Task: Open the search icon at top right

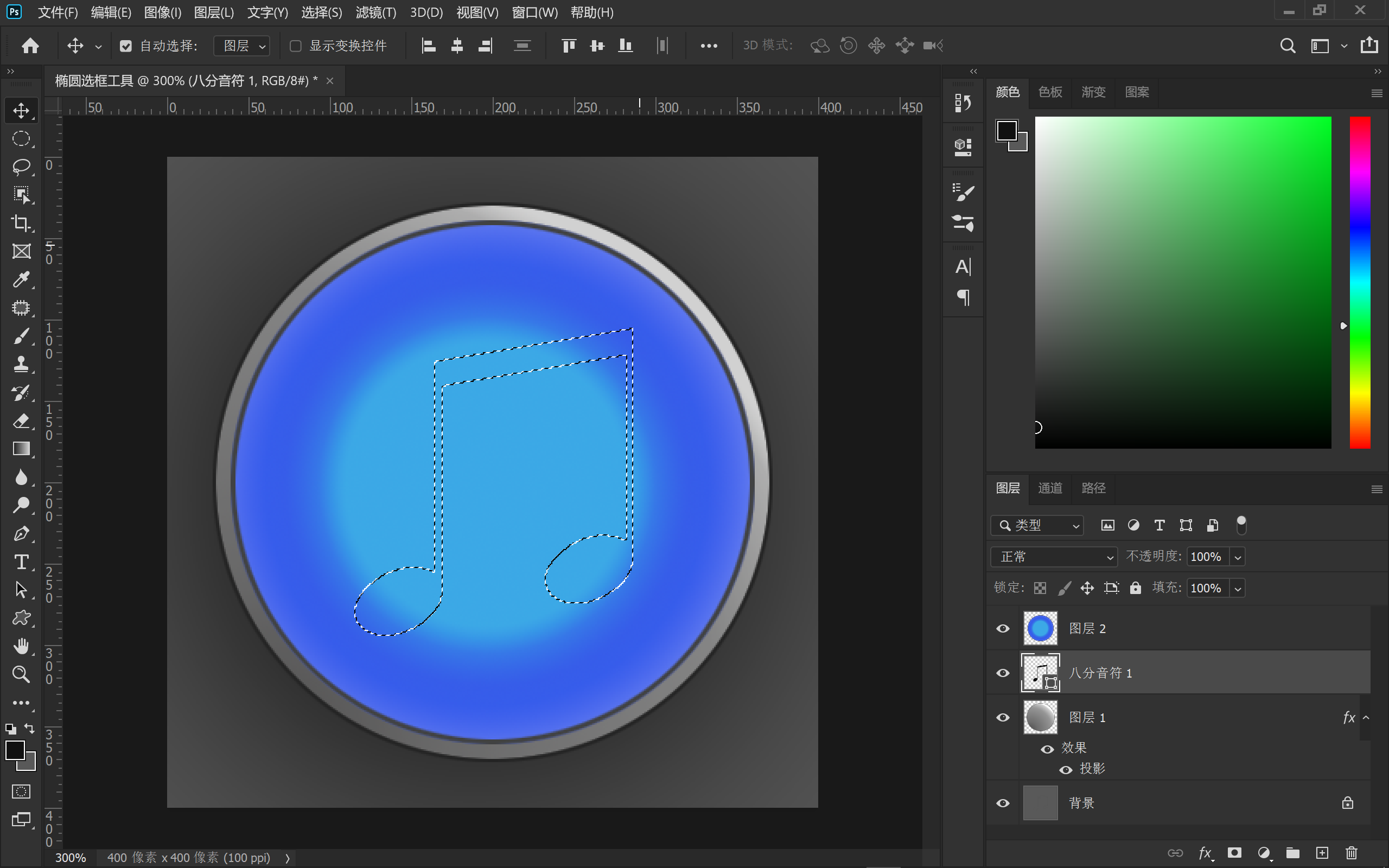Action: click(1288, 46)
